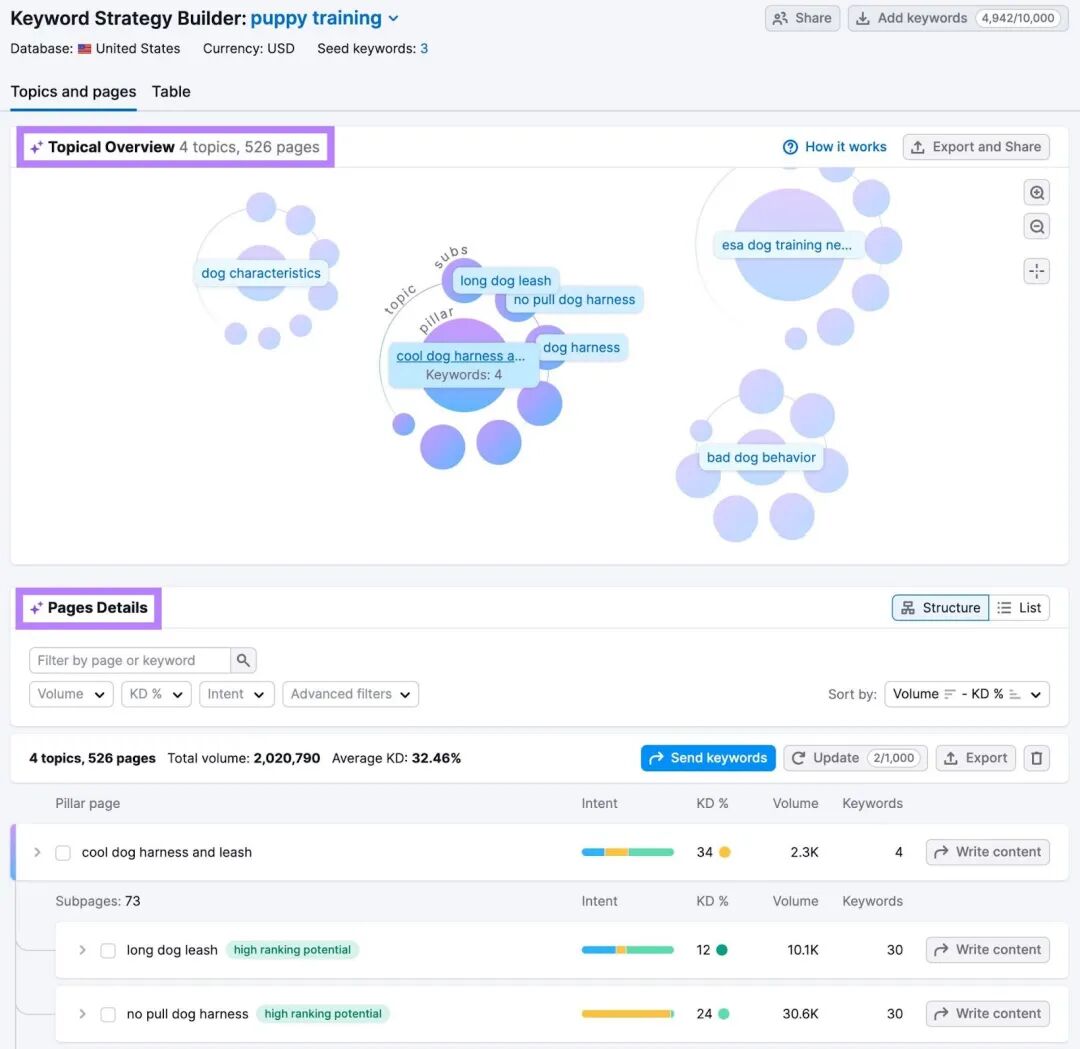Viewport: 1080px width, 1049px height.
Task: Expand the long dog leash row
Action: point(82,951)
